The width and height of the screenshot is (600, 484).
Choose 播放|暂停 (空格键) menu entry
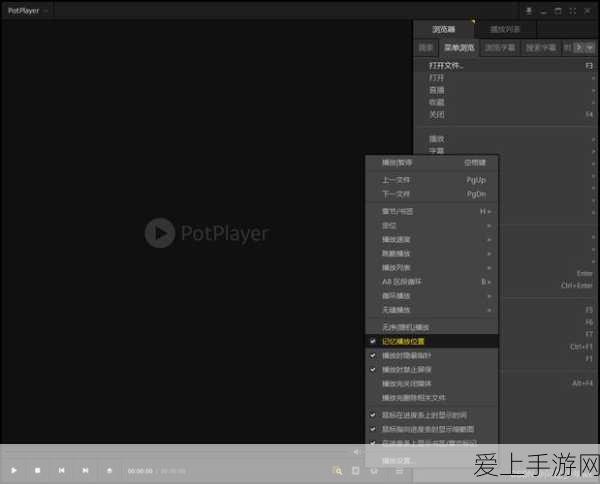pyautogui.click(x=432, y=163)
